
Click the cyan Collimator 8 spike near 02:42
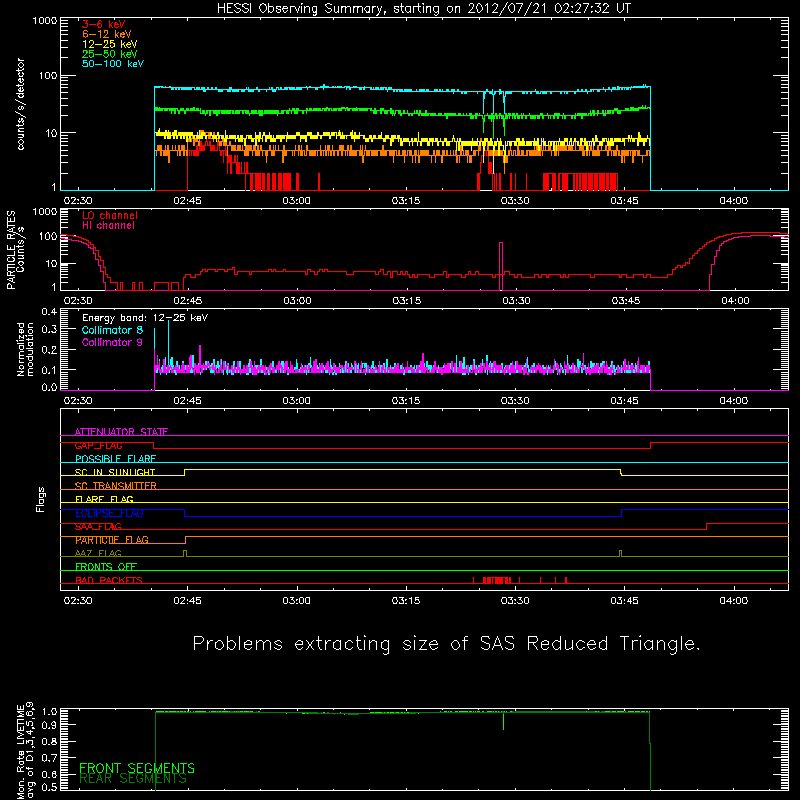click(168, 341)
